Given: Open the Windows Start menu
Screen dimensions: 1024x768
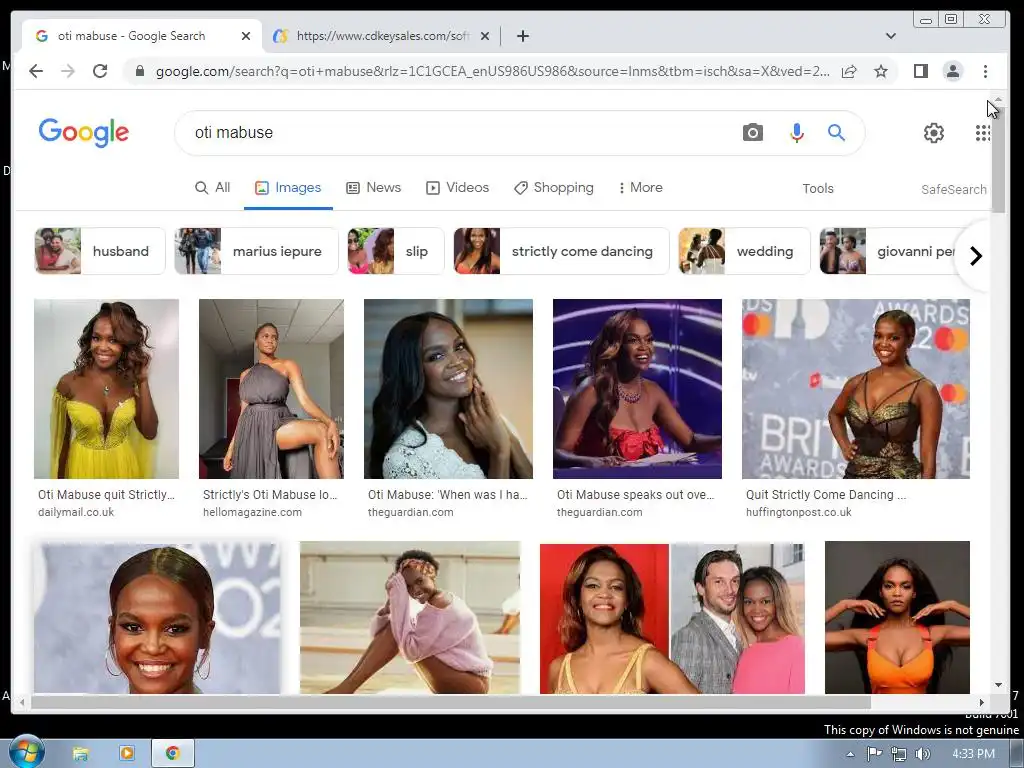Looking at the screenshot, I should 26,752.
